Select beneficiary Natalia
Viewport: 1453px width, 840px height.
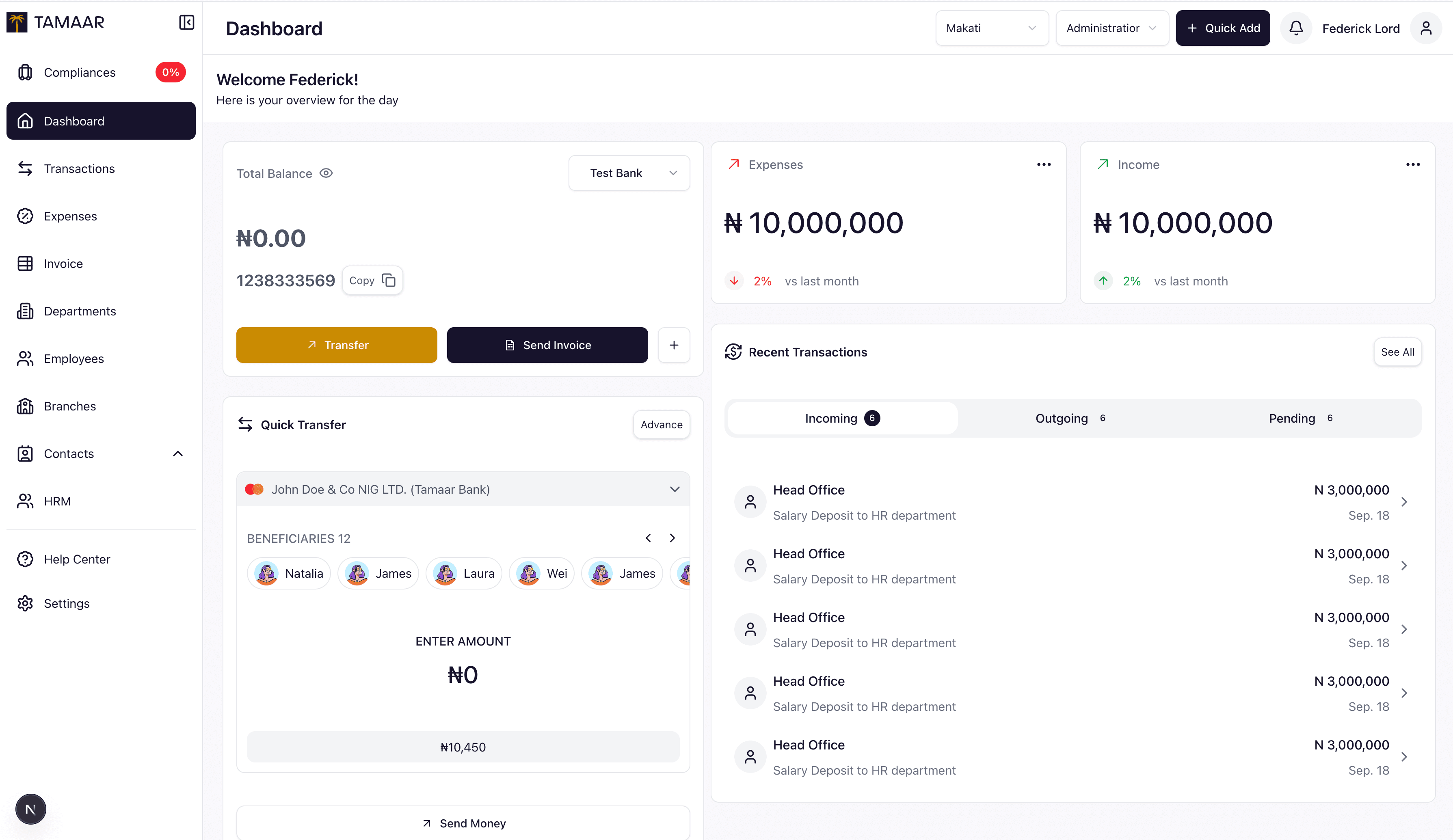289,574
